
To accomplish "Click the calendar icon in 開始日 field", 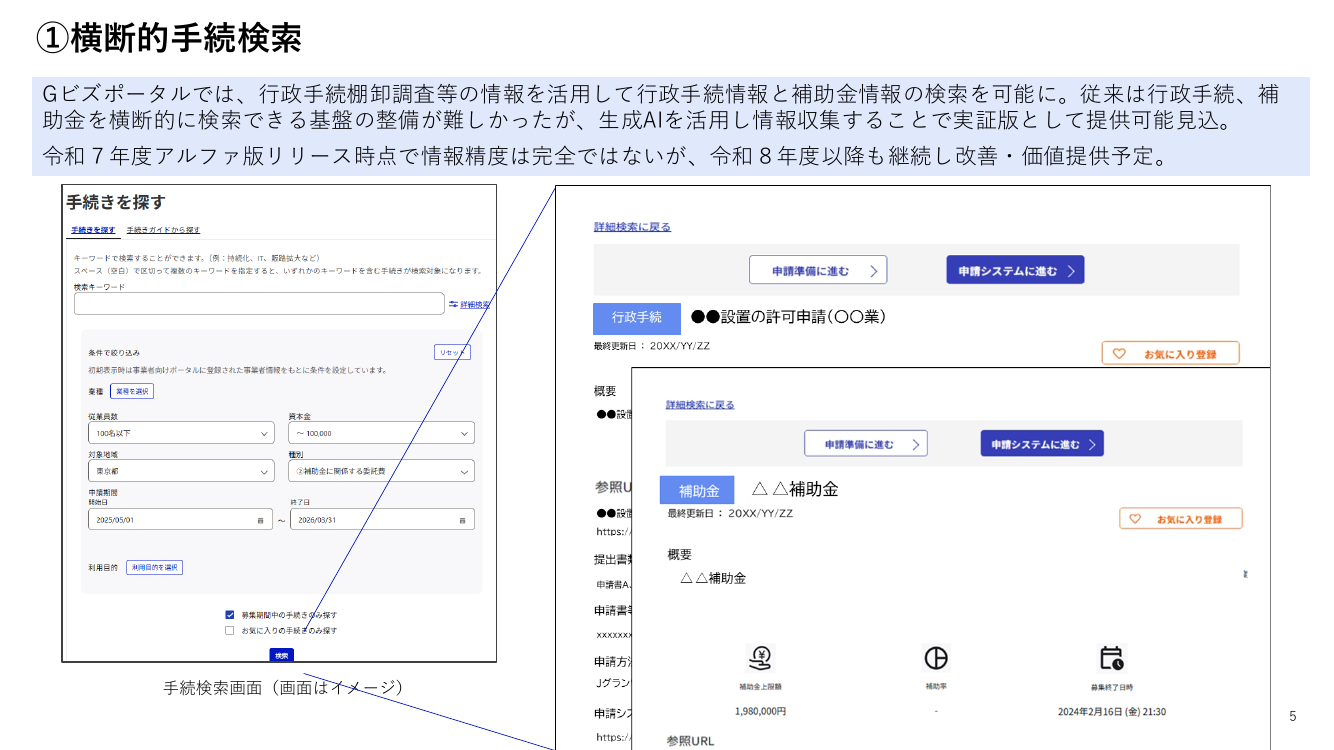I will pyautogui.click(x=260, y=520).
